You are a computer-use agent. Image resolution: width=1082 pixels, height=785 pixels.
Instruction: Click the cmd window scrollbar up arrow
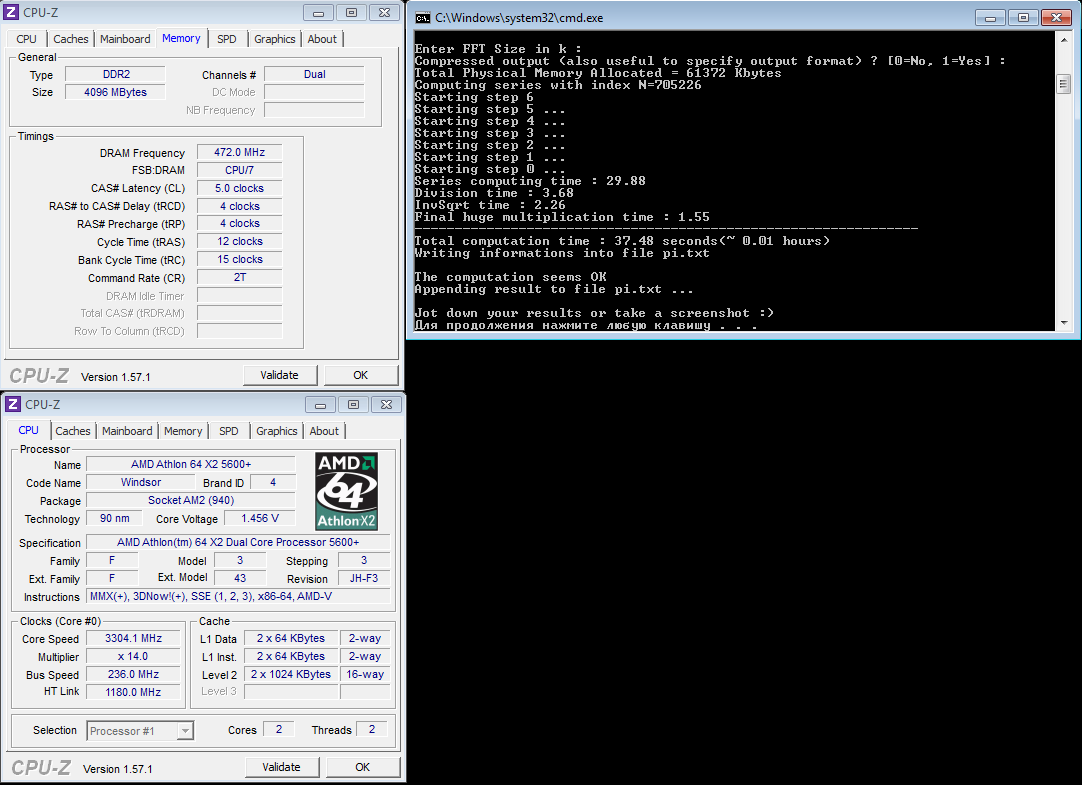tap(1063, 40)
